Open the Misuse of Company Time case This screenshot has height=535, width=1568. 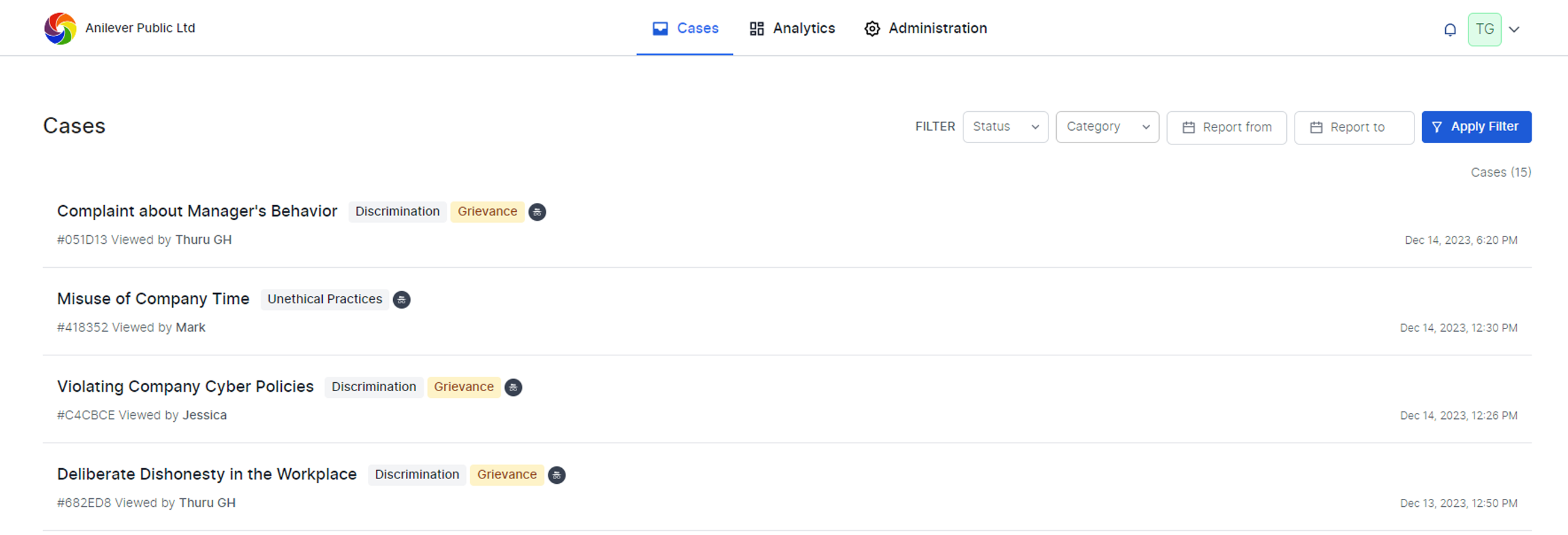coord(153,299)
